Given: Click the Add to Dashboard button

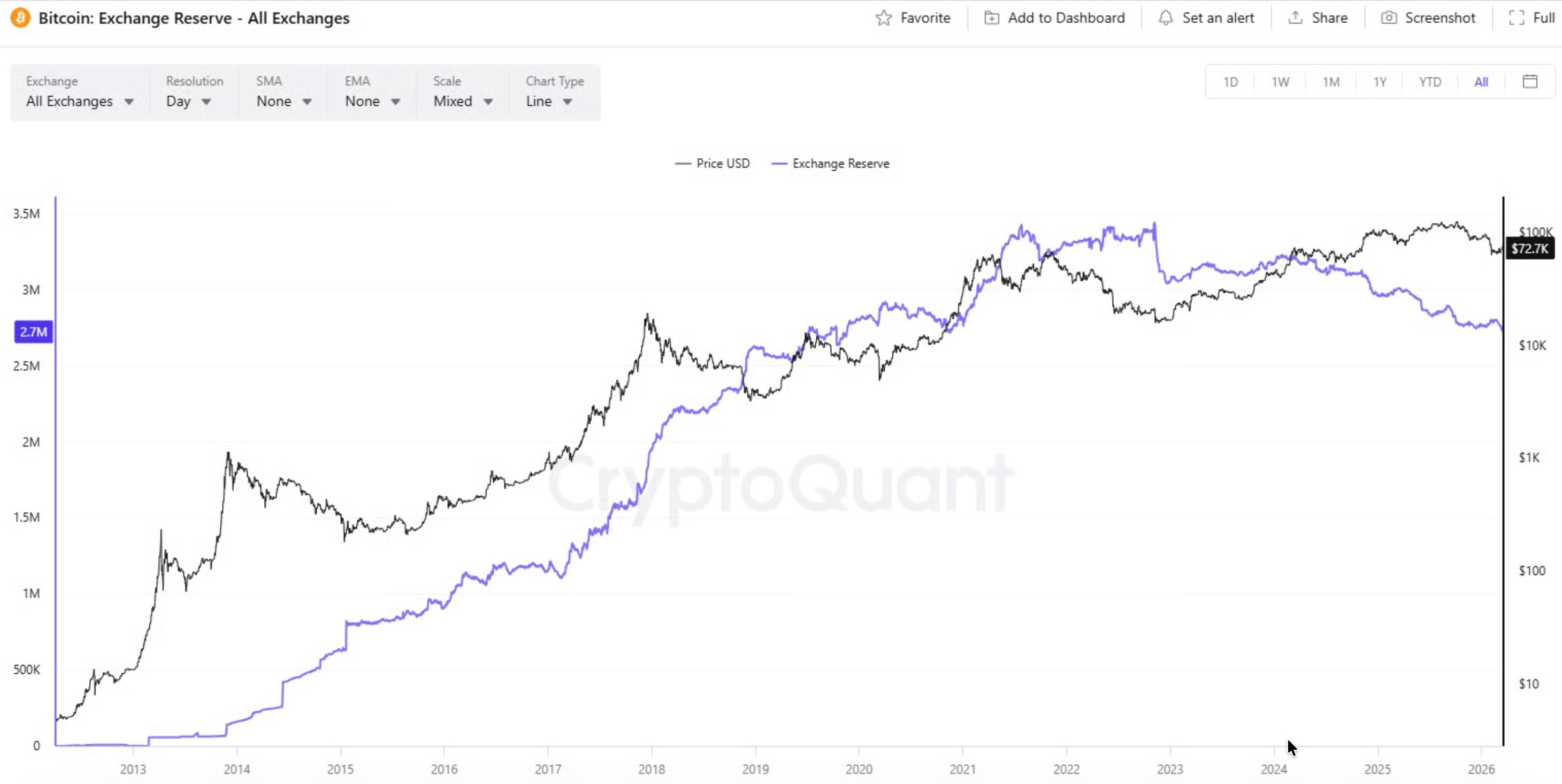Looking at the screenshot, I should 1066,18.
